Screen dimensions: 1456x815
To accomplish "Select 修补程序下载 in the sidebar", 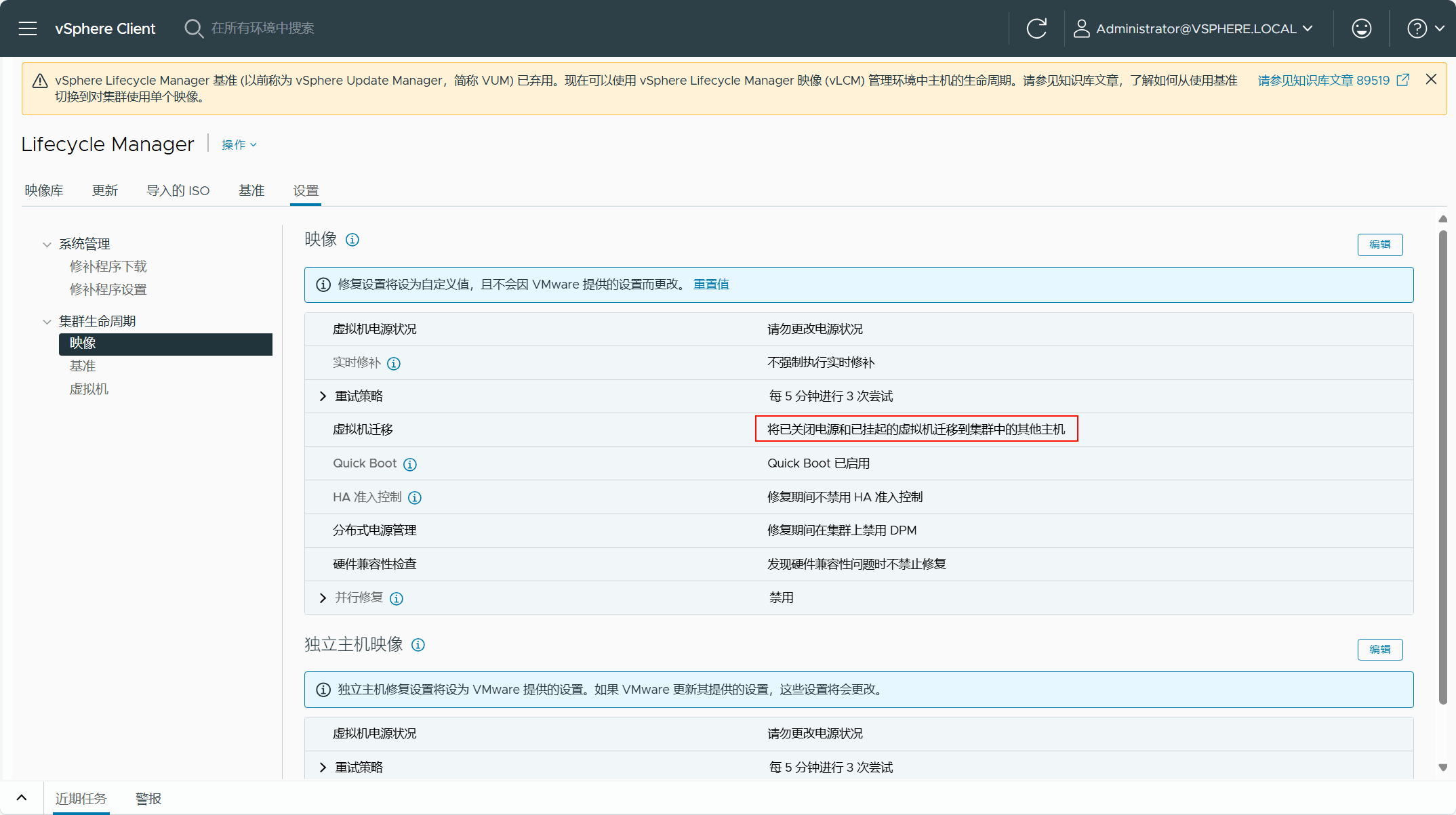I will point(108,266).
